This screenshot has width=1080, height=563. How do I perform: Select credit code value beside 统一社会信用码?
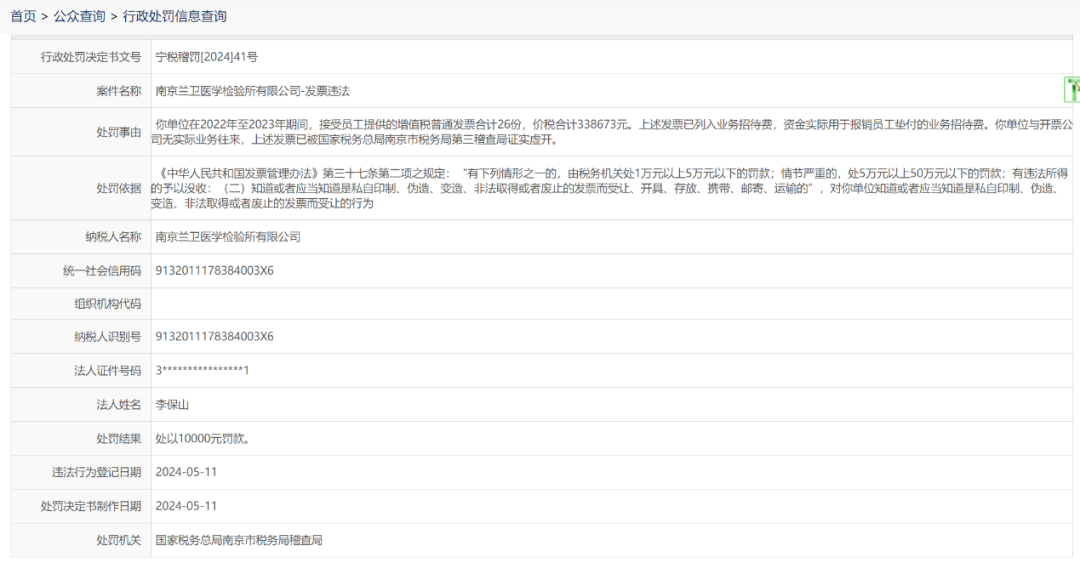[214, 271]
